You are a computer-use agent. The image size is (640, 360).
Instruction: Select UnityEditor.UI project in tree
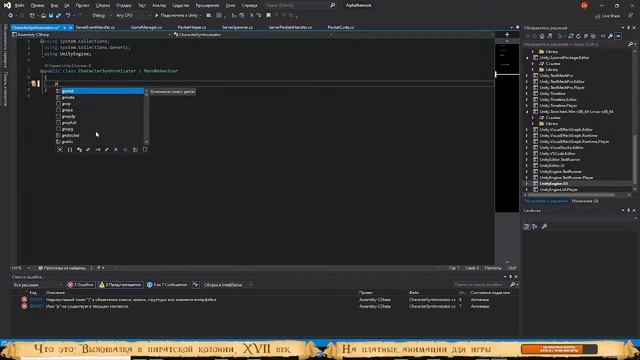[x=552, y=166]
